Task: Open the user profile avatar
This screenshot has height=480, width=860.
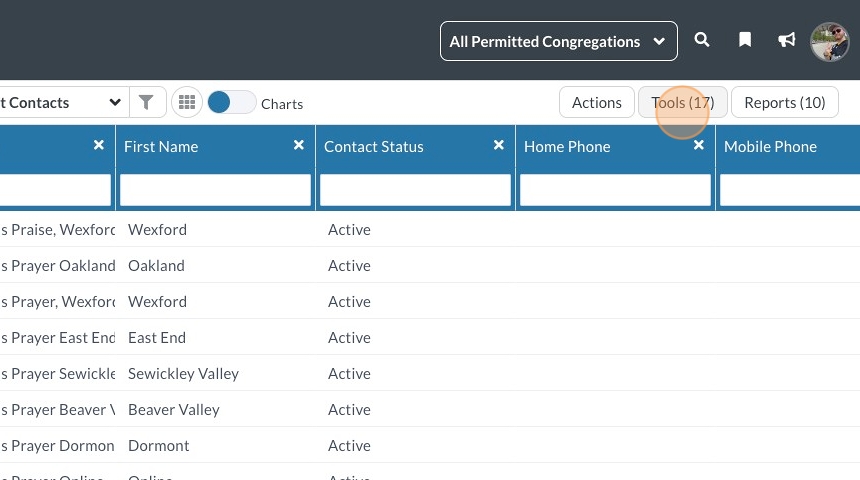Action: pos(829,41)
